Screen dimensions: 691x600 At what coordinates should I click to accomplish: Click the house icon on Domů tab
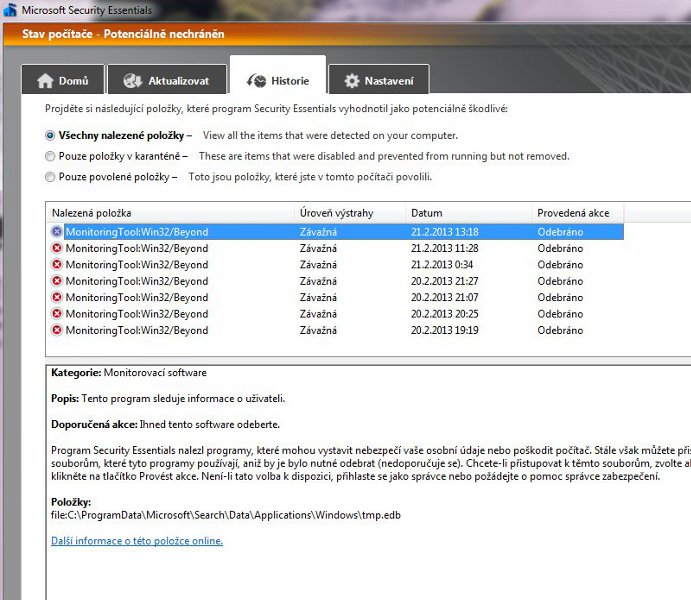pos(45,82)
